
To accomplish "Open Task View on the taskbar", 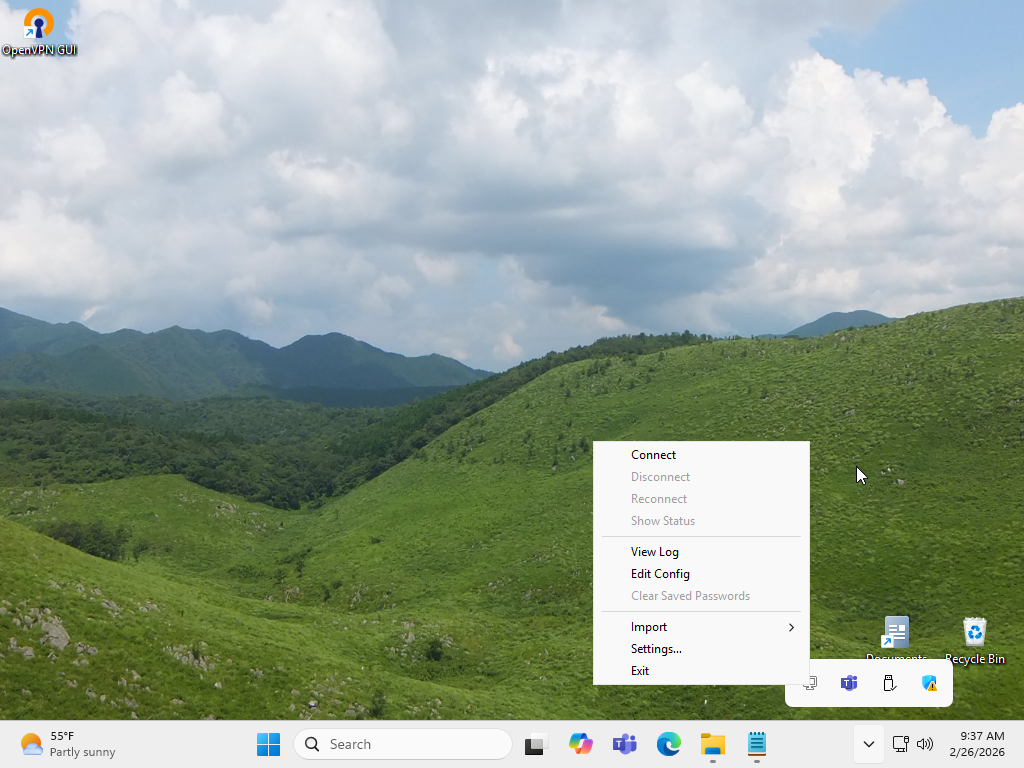I will click(x=536, y=744).
